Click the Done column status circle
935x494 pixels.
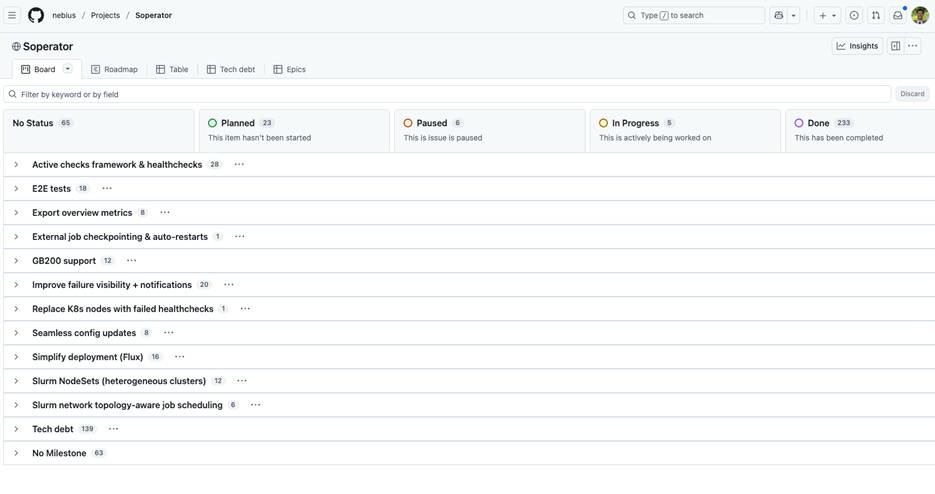(799, 123)
